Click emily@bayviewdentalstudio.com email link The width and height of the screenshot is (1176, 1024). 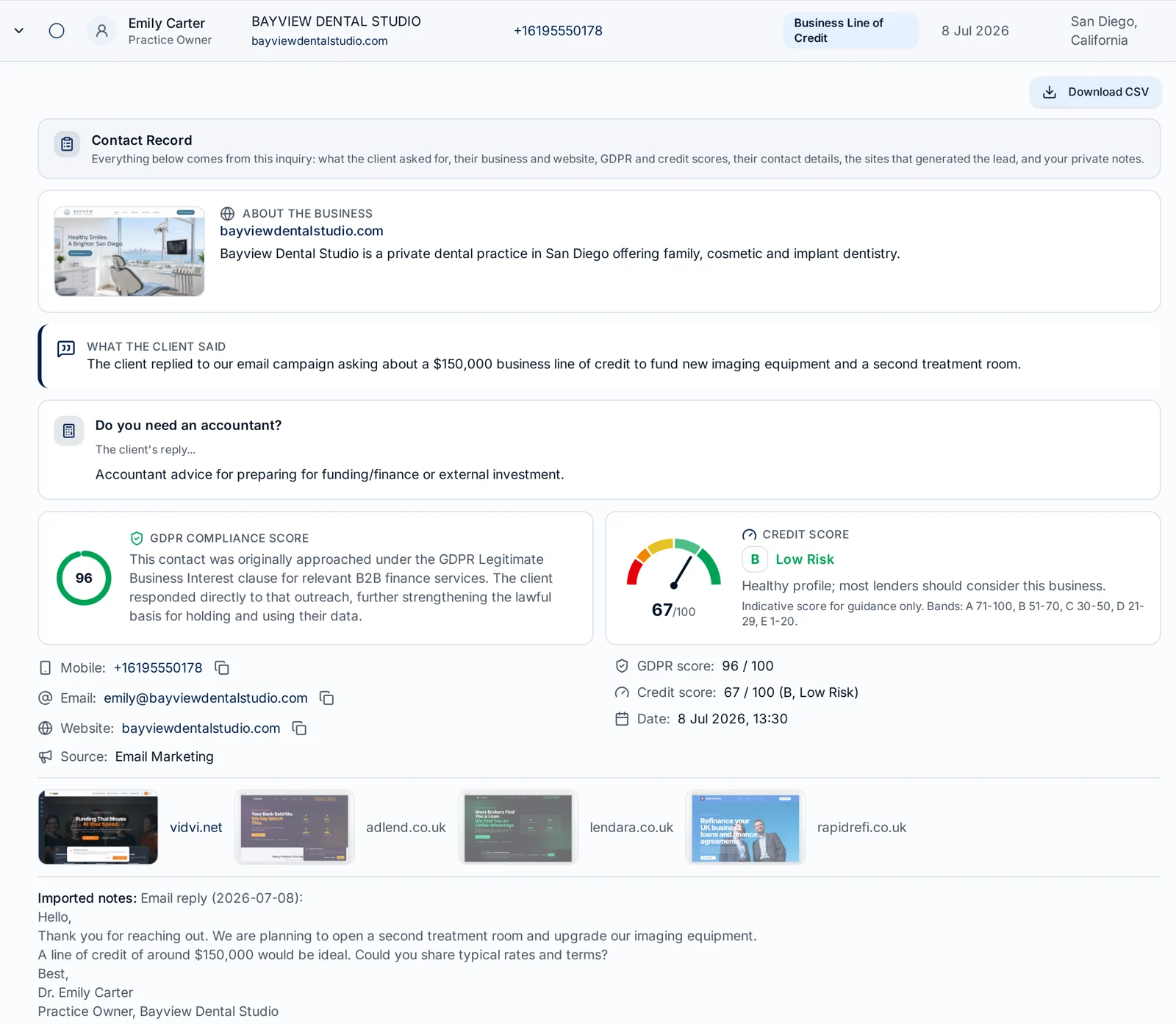pos(206,698)
